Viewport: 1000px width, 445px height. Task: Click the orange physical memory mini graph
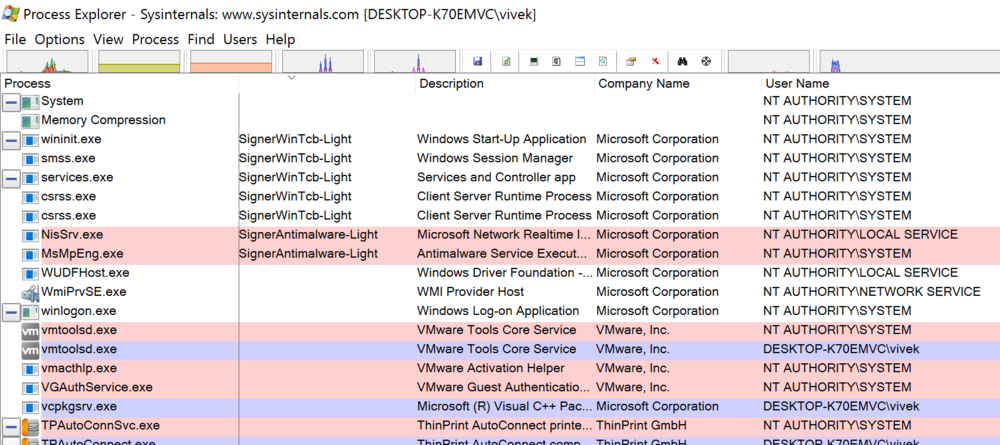(x=230, y=62)
